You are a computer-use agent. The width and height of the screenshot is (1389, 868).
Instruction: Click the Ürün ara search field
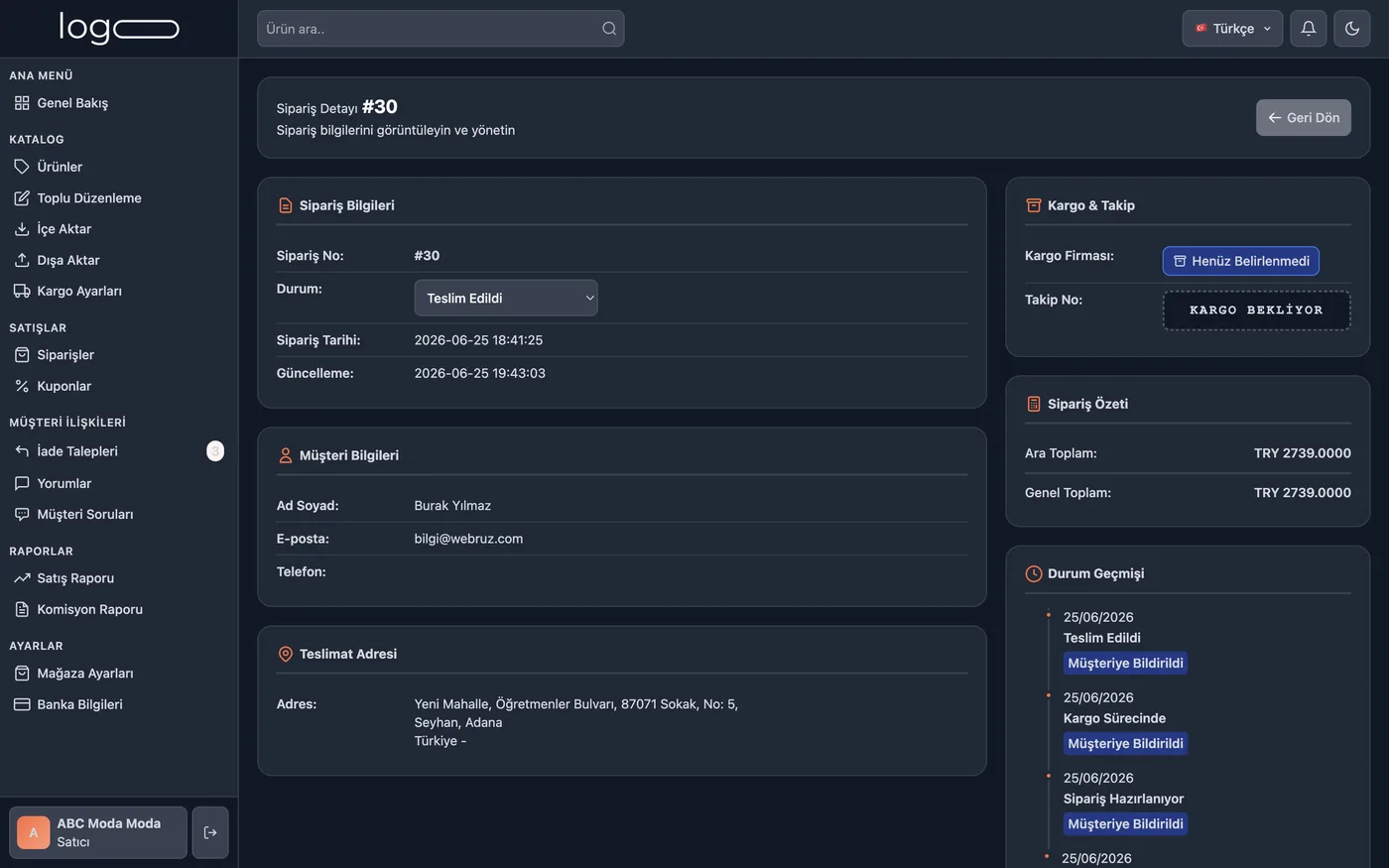point(441,29)
